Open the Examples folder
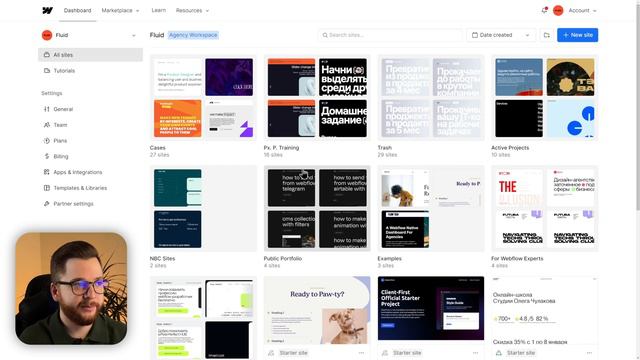Image resolution: width=640 pixels, height=360 pixels. tap(431, 209)
